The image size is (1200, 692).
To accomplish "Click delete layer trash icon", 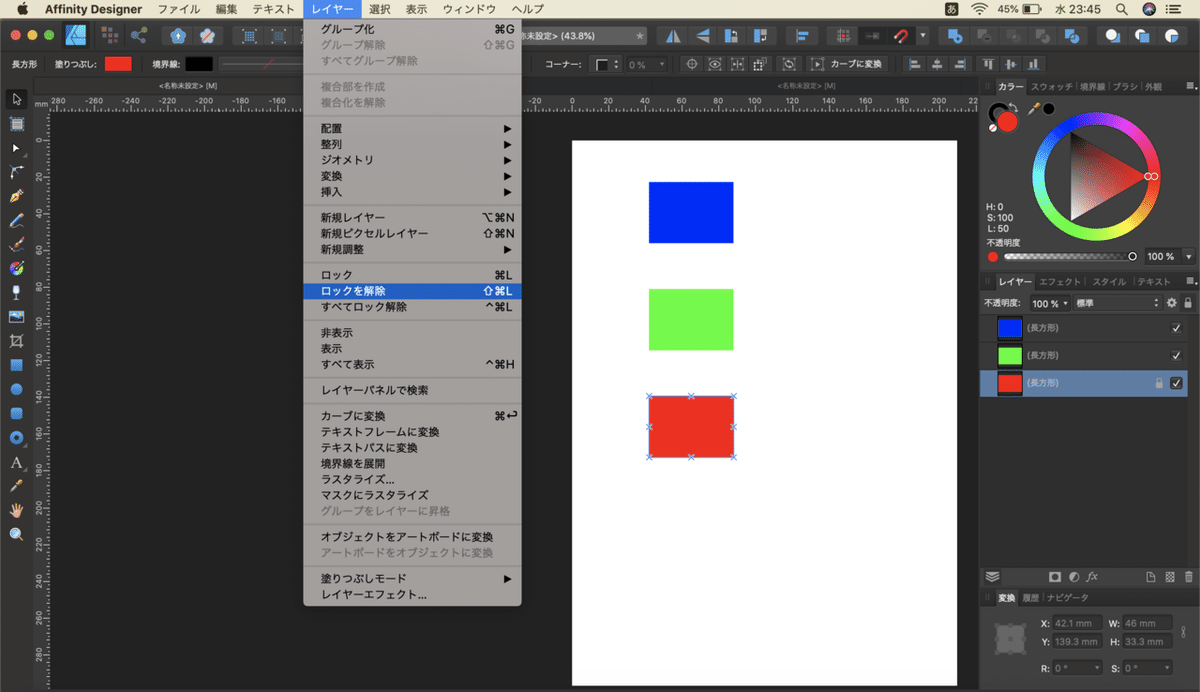I will 1188,577.
